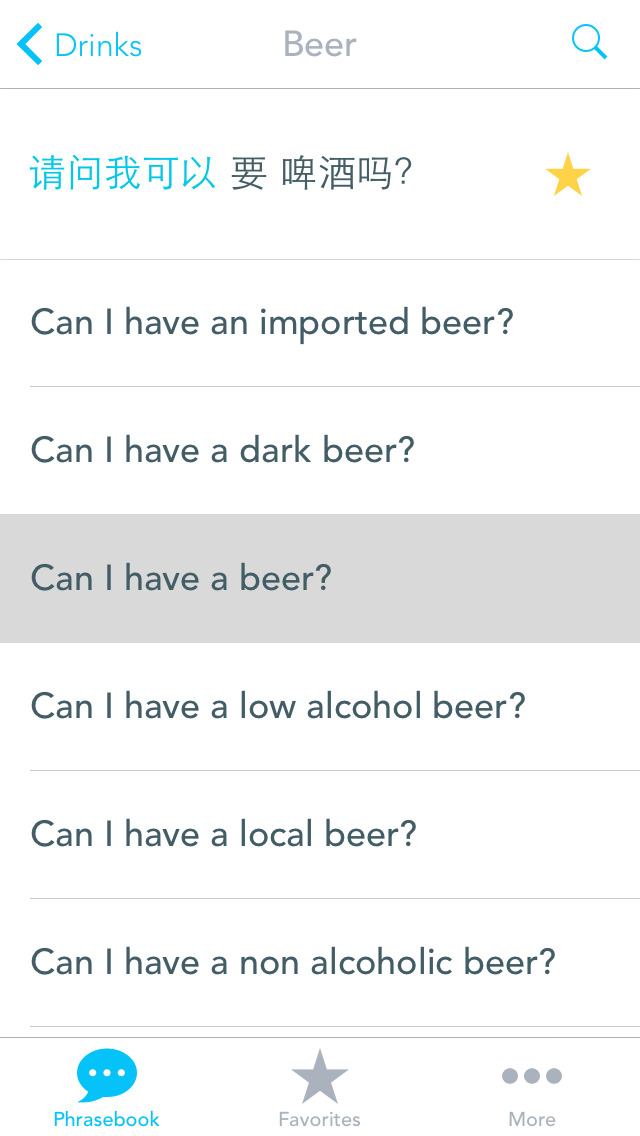This screenshot has height=1136, width=640.
Task: Switch to the Phrasebook tab label
Action: point(107,1119)
